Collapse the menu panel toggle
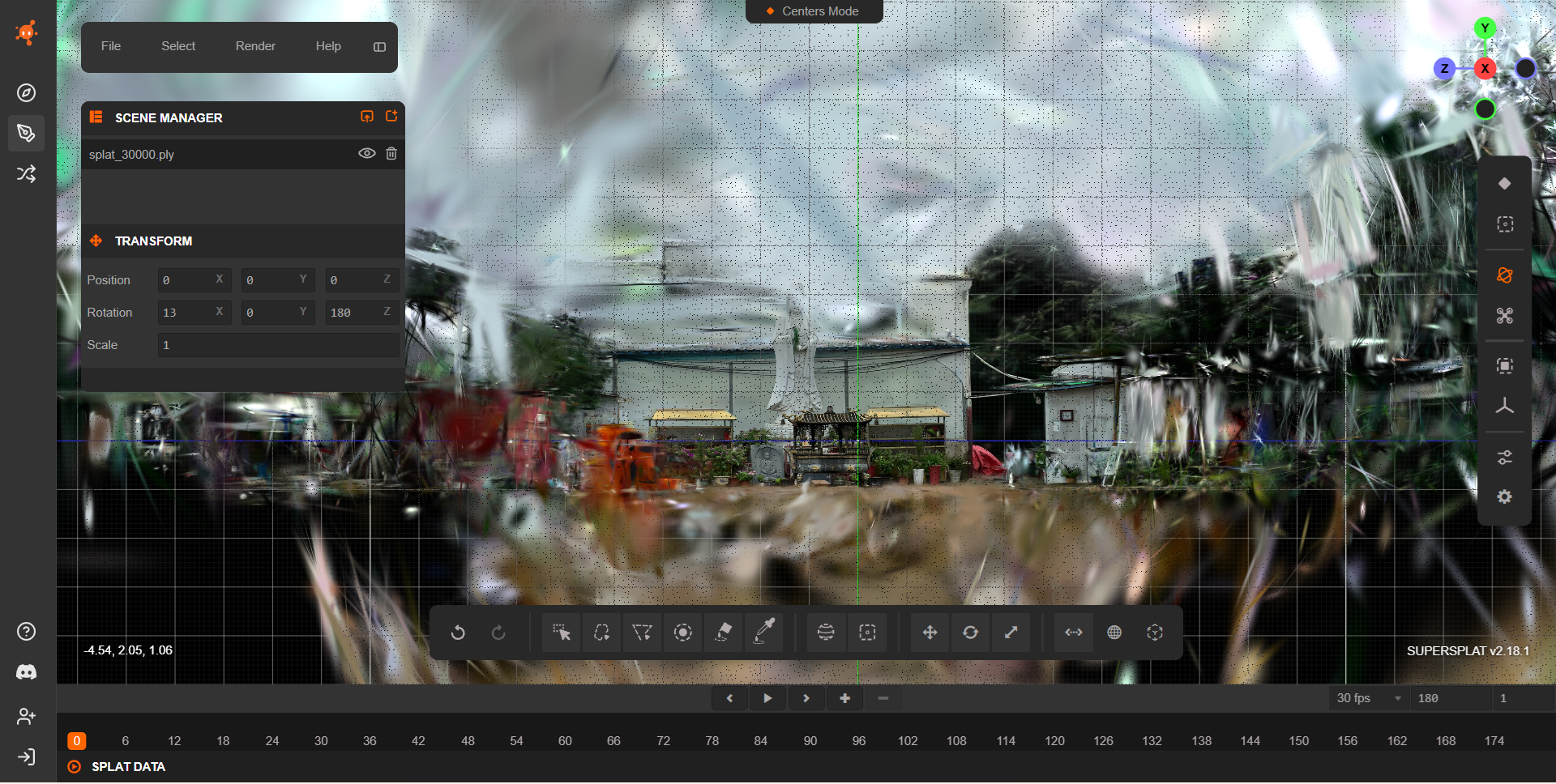The width and height of the screenshot is (1556, 784). pos(379,47)
